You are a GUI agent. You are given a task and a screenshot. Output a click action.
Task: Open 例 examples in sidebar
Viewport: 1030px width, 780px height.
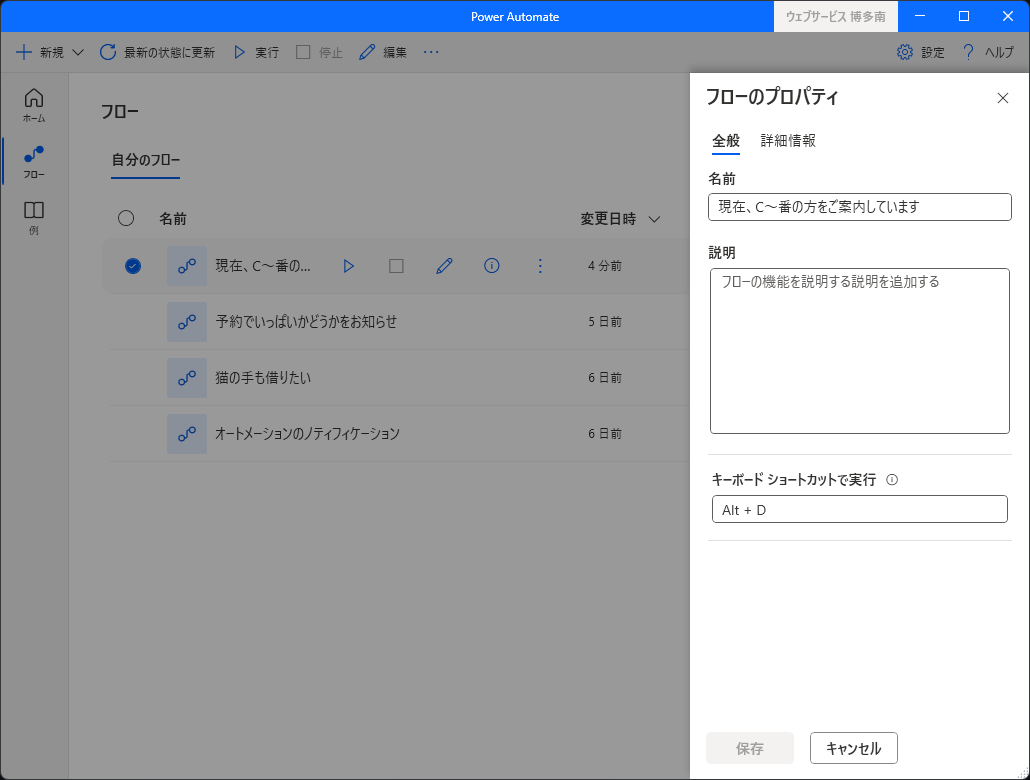pos(34,218)
